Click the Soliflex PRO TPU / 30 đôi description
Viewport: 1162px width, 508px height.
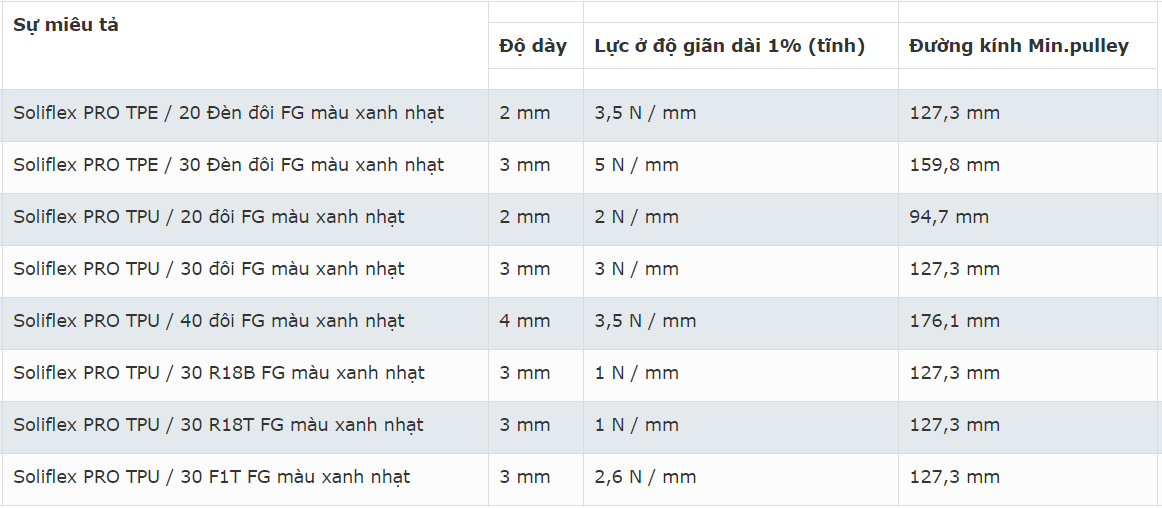click(208, 269)
